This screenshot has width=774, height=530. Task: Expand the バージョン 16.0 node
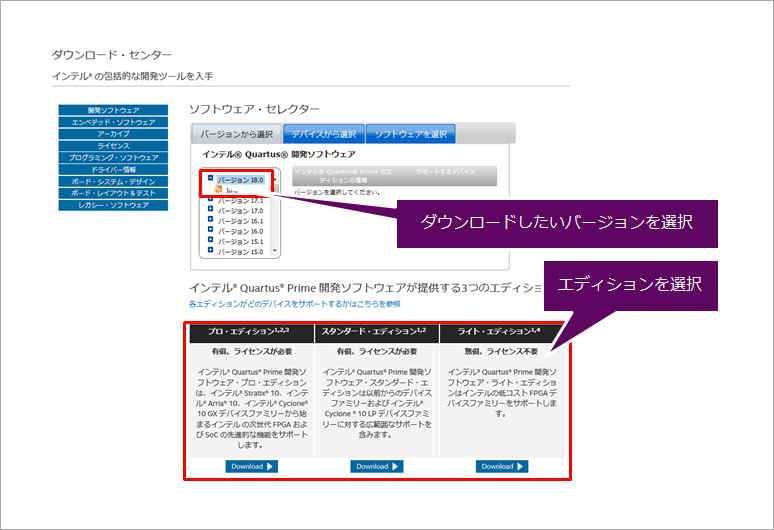click(x=210, y=229)
